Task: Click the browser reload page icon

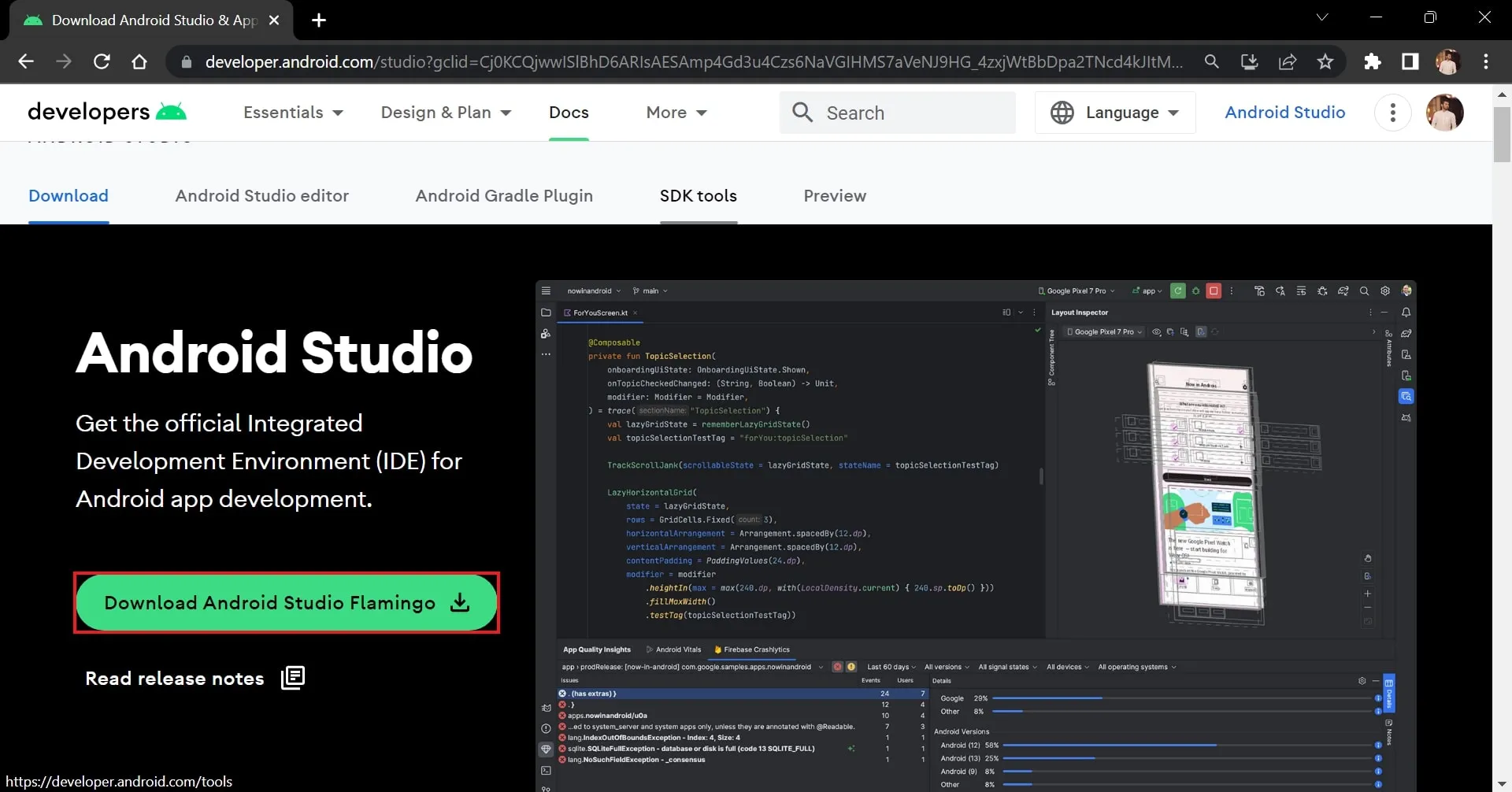Action: (102, 61)
